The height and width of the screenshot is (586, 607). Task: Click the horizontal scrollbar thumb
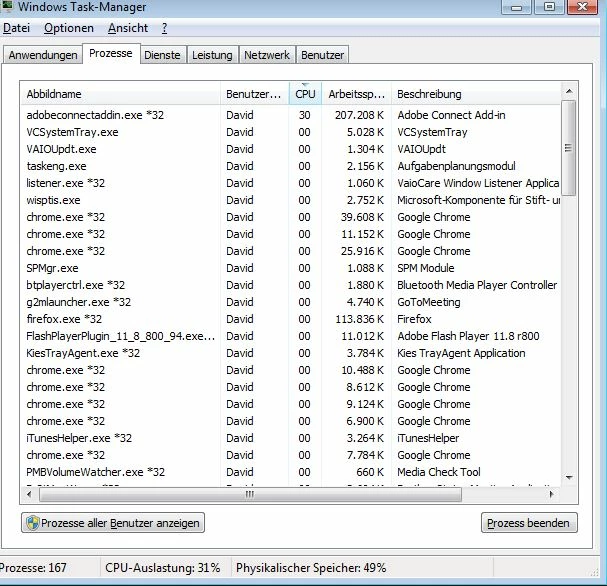250,494
